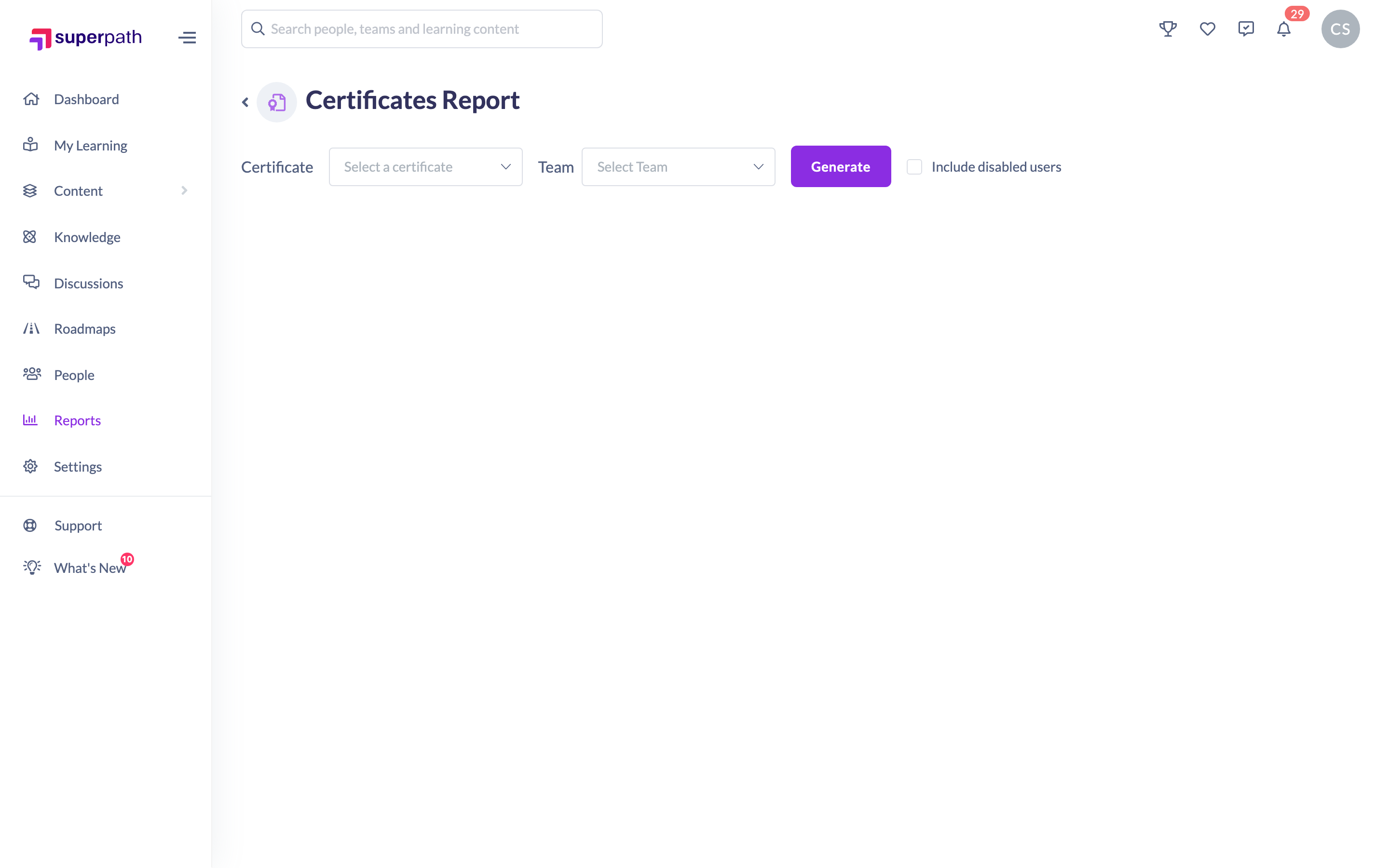Viewport: 1389px width, 868px height.
Task: Expand the Content submenu chevron
Action: [184, 190]
